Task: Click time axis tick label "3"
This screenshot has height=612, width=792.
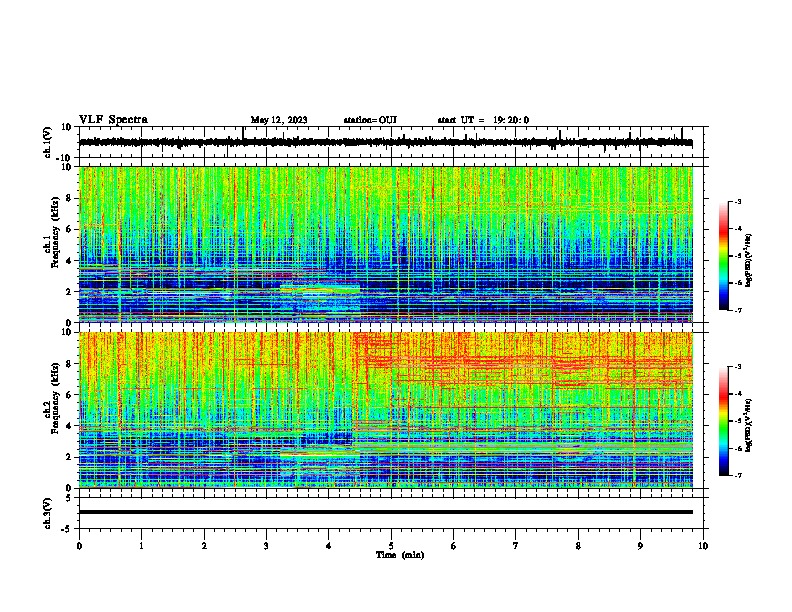Action: 266,546
